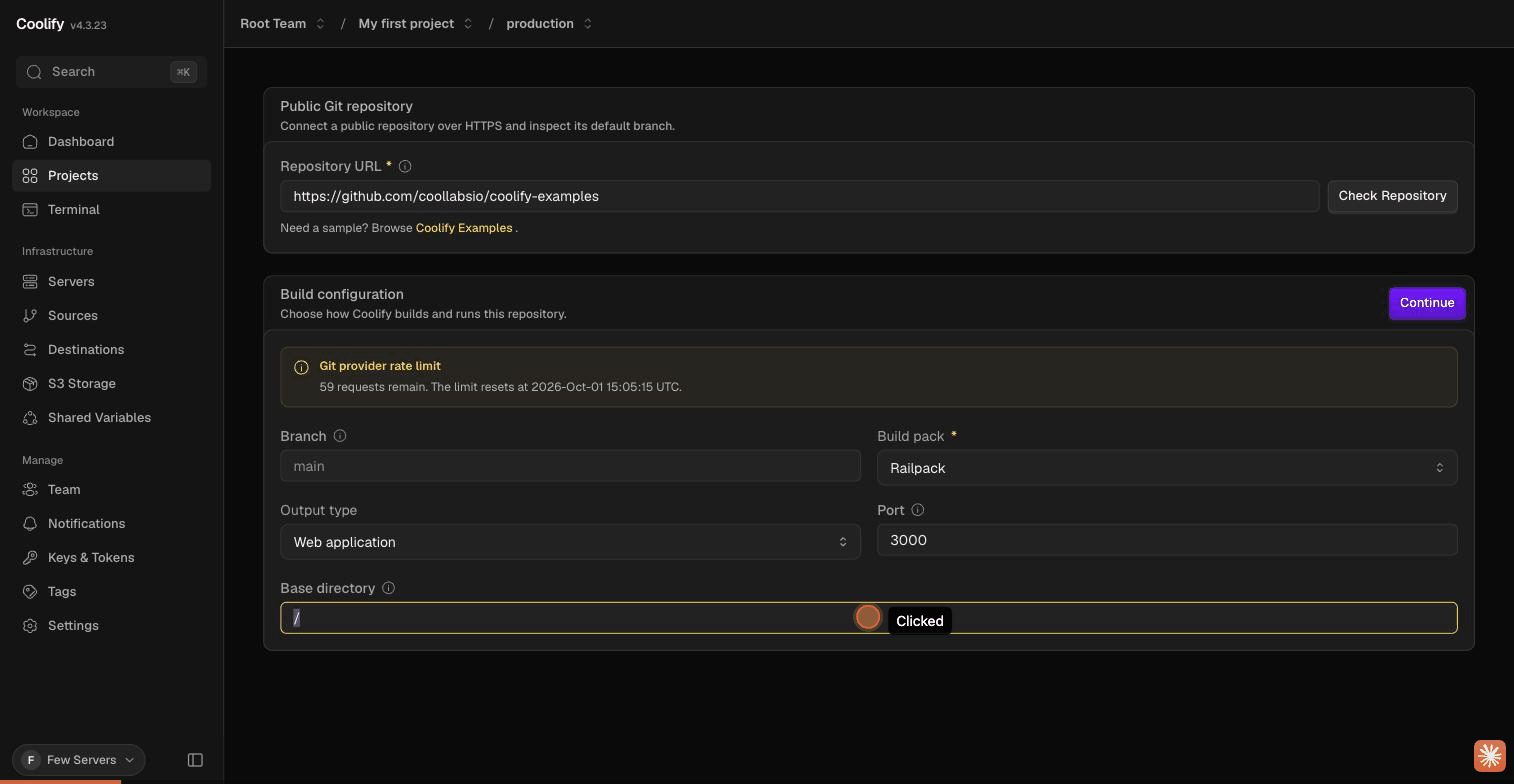Image resolution: width=1514 pixels, height=784 pixels.
Task: Click the Projects grid icon
Action: [31, 176]
